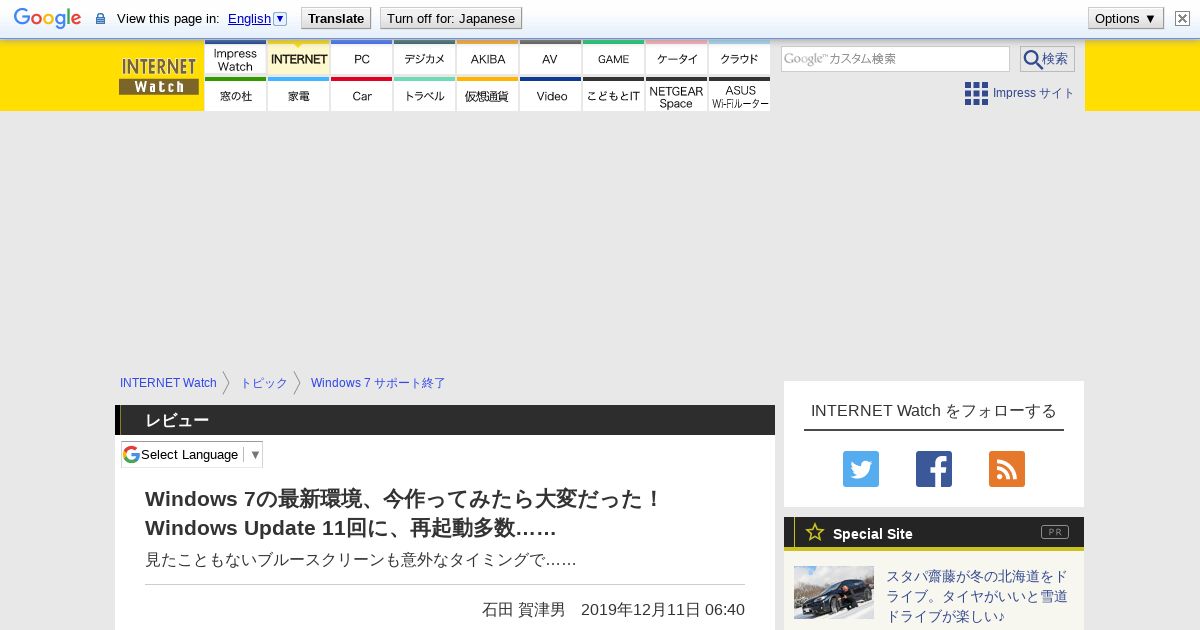Open the AV nav tab

pyautogui.click(x=550, y=58)
